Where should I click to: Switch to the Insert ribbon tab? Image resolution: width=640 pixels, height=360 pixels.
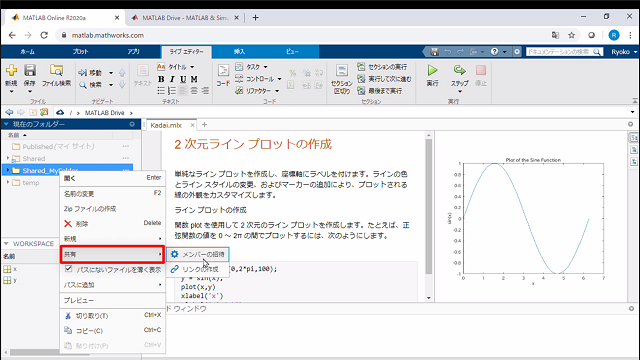point(239,52)
